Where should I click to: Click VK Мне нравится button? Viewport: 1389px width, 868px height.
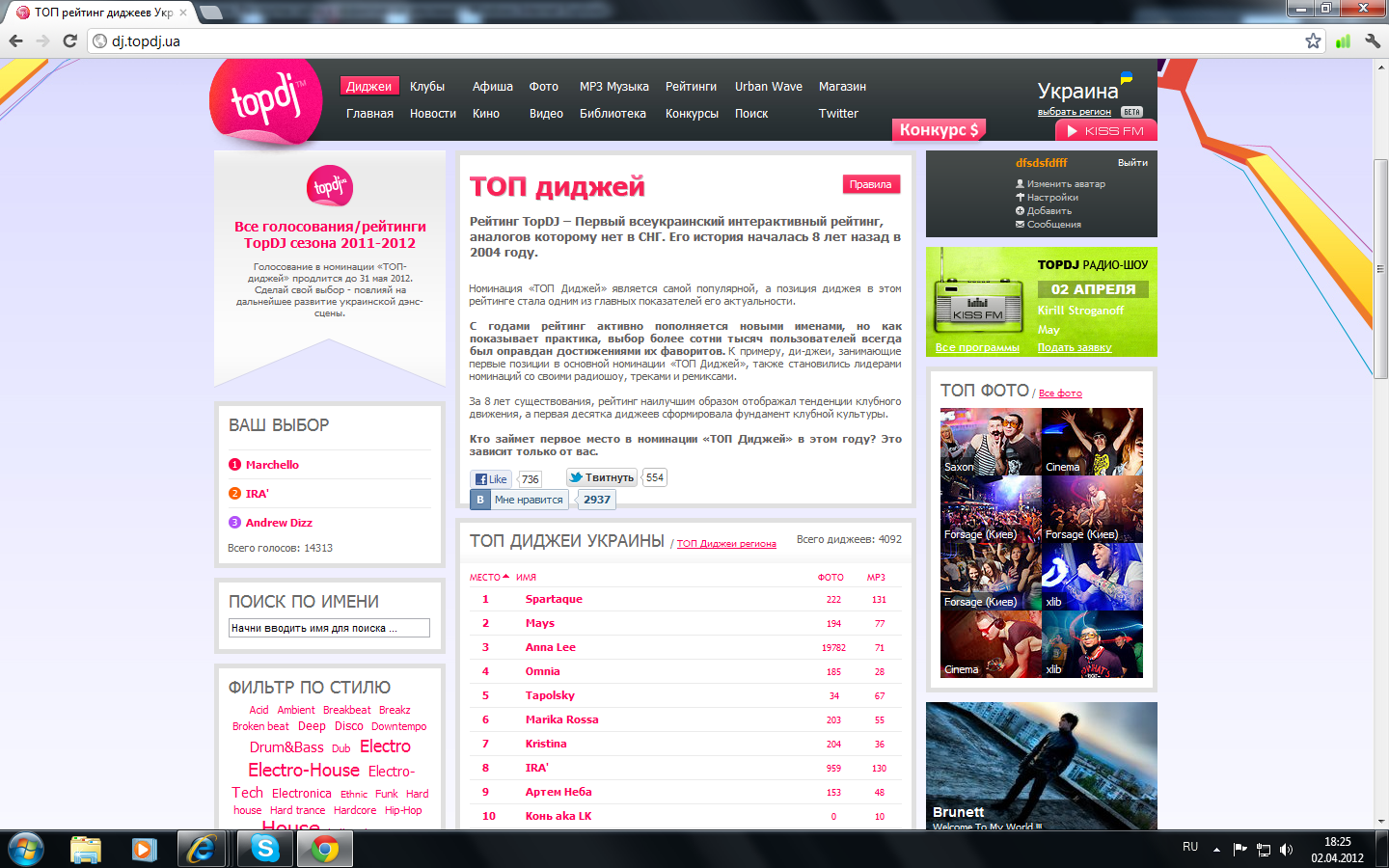tap(521, 500)
